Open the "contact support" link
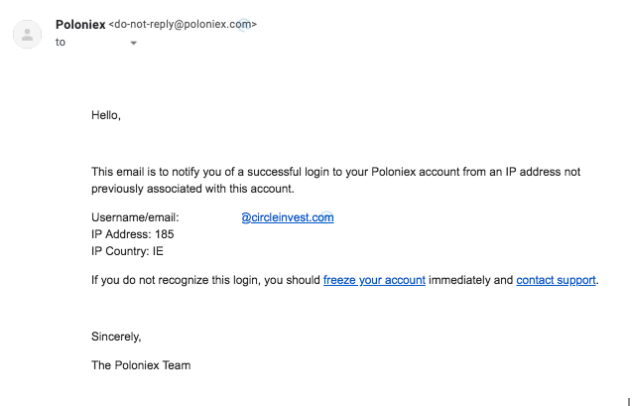634x406 pixels. point(556,280)
